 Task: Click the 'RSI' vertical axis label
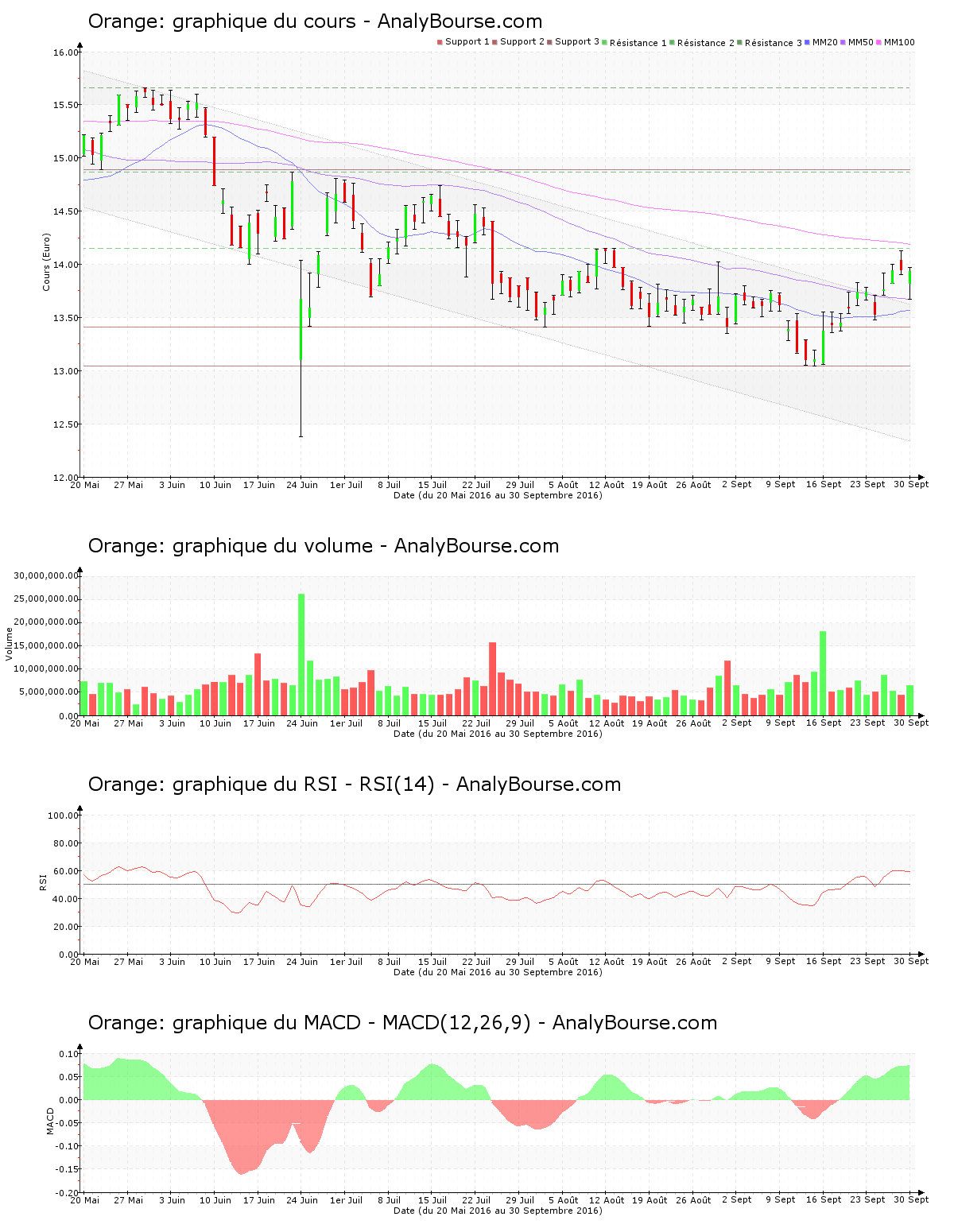pos(43,881)
